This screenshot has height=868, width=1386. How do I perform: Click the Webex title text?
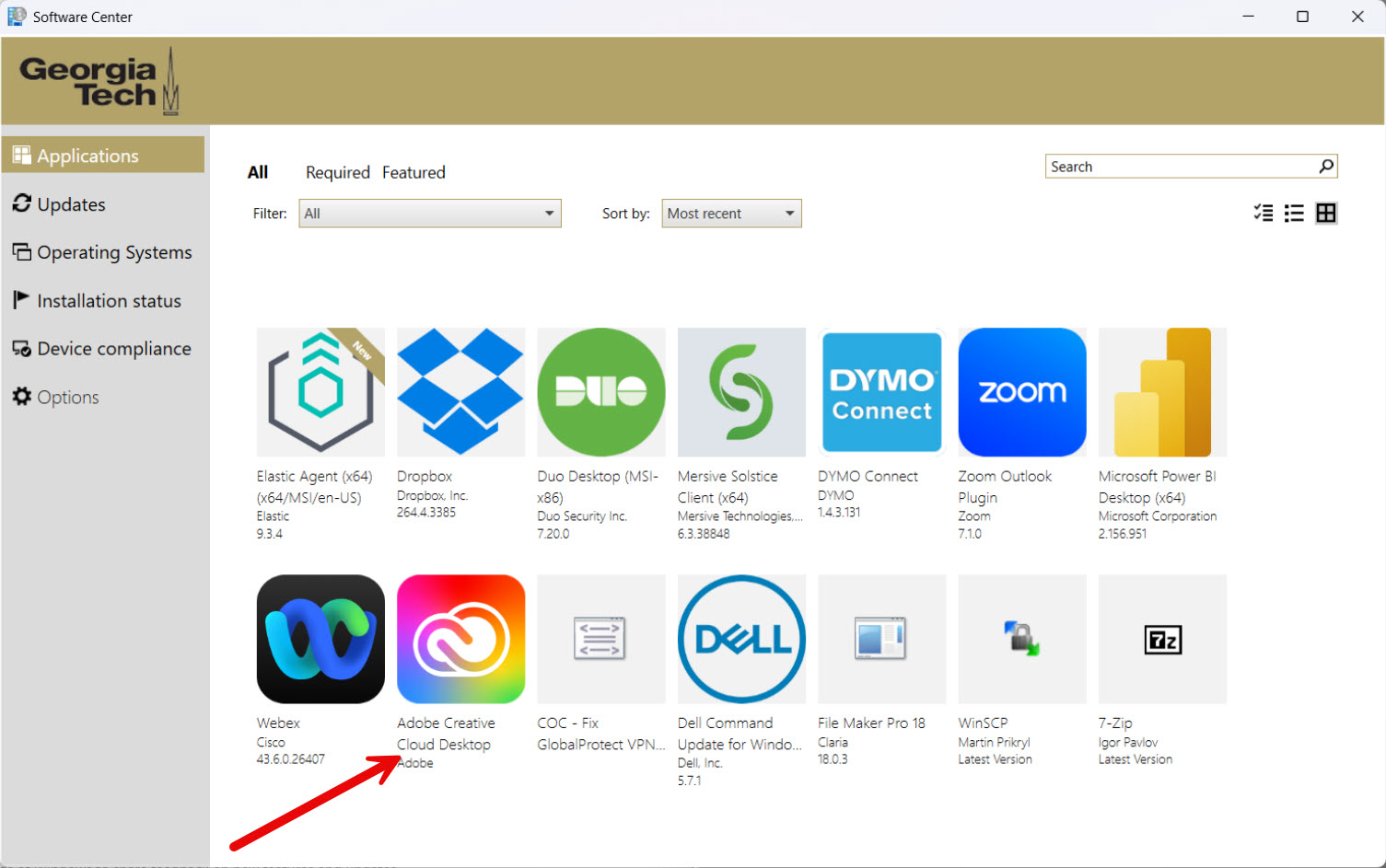tap(278, 723)
